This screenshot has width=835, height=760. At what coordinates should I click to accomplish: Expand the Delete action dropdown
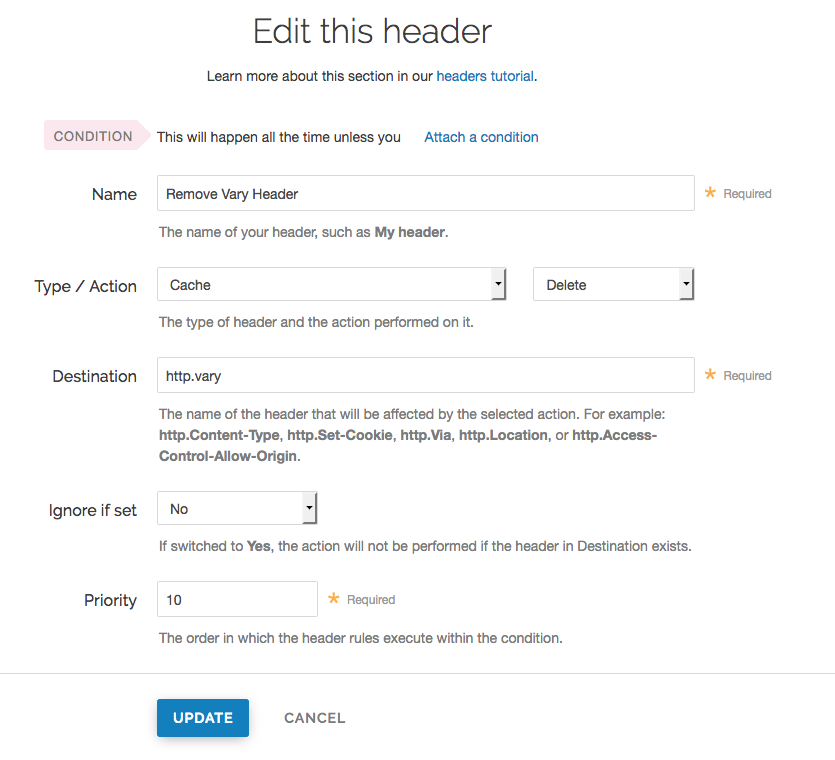(613, 285)
